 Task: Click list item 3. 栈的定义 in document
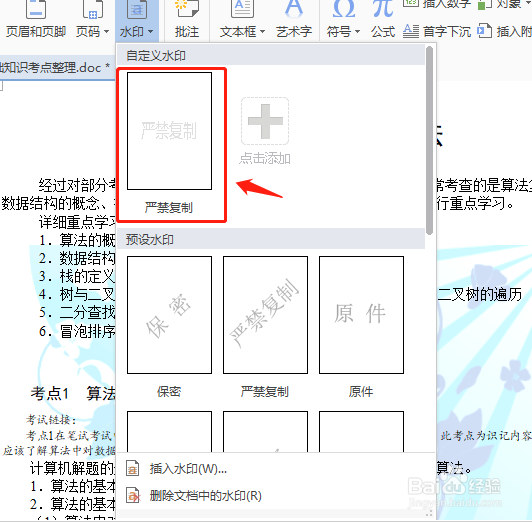[77, 276]
